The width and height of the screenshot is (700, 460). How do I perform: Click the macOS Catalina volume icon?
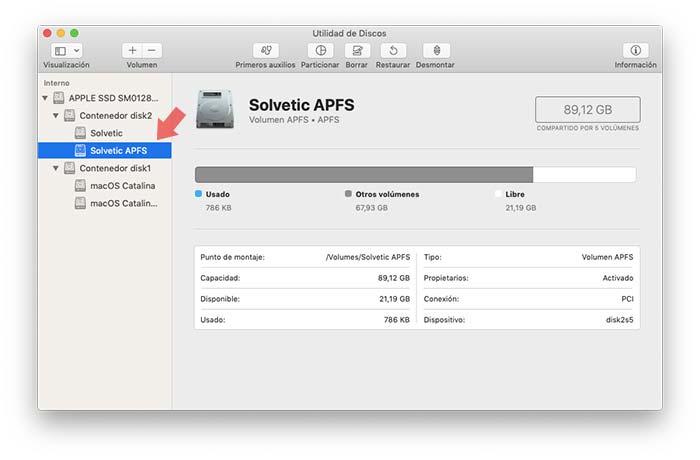[x=80, y=186]
